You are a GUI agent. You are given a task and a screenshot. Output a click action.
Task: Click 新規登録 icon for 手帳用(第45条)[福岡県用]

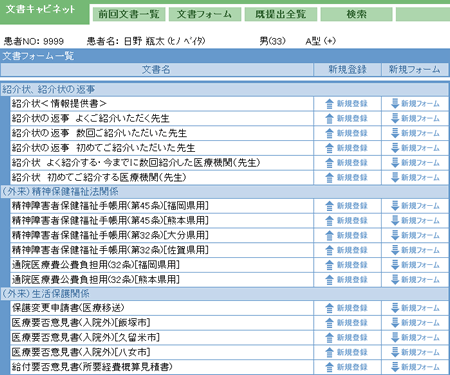(329, 206)
